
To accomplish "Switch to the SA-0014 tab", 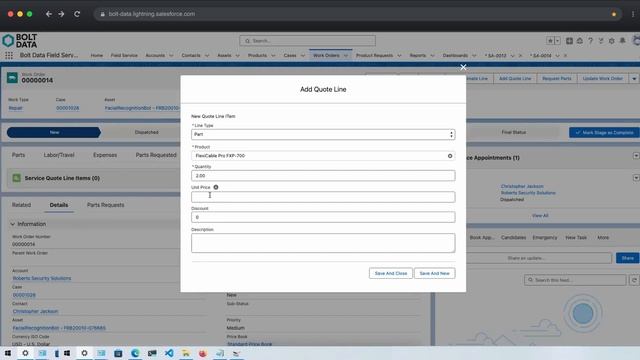I will (x=541, y=56).
